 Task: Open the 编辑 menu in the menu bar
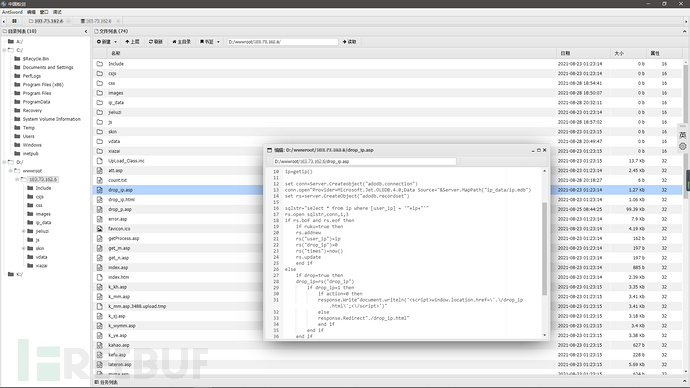point(31,12)
